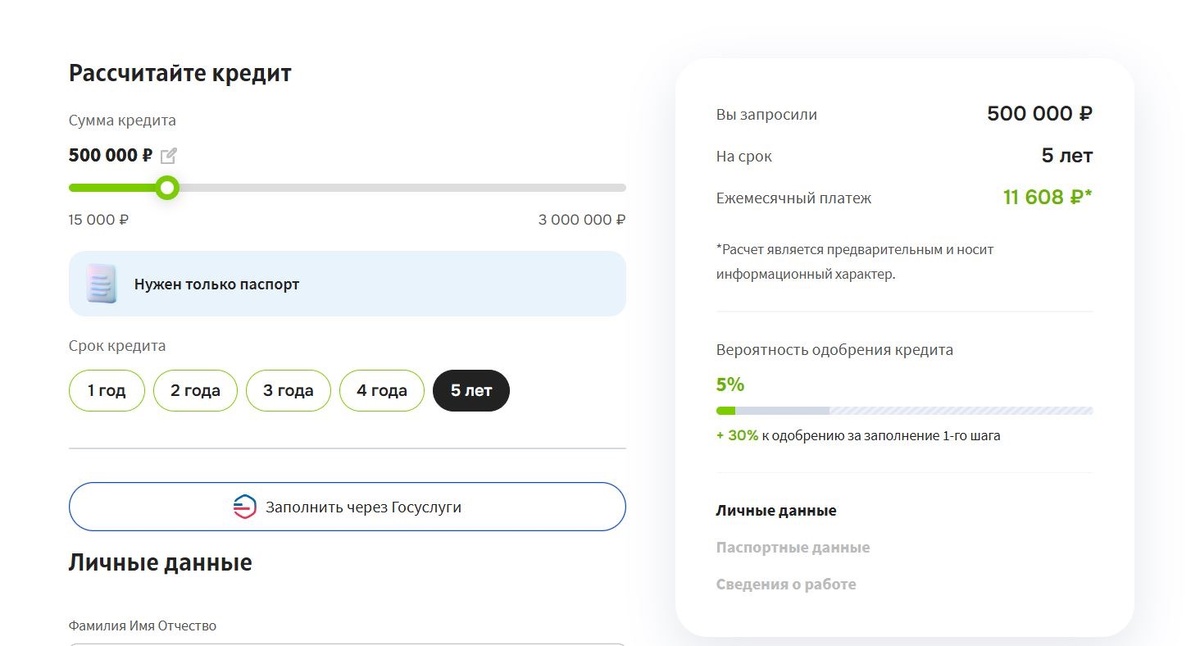The height and width of the screenshot is (646, 1200).
Task: Click the 500 000 ₽ requested amount value
Action: 1039,113
